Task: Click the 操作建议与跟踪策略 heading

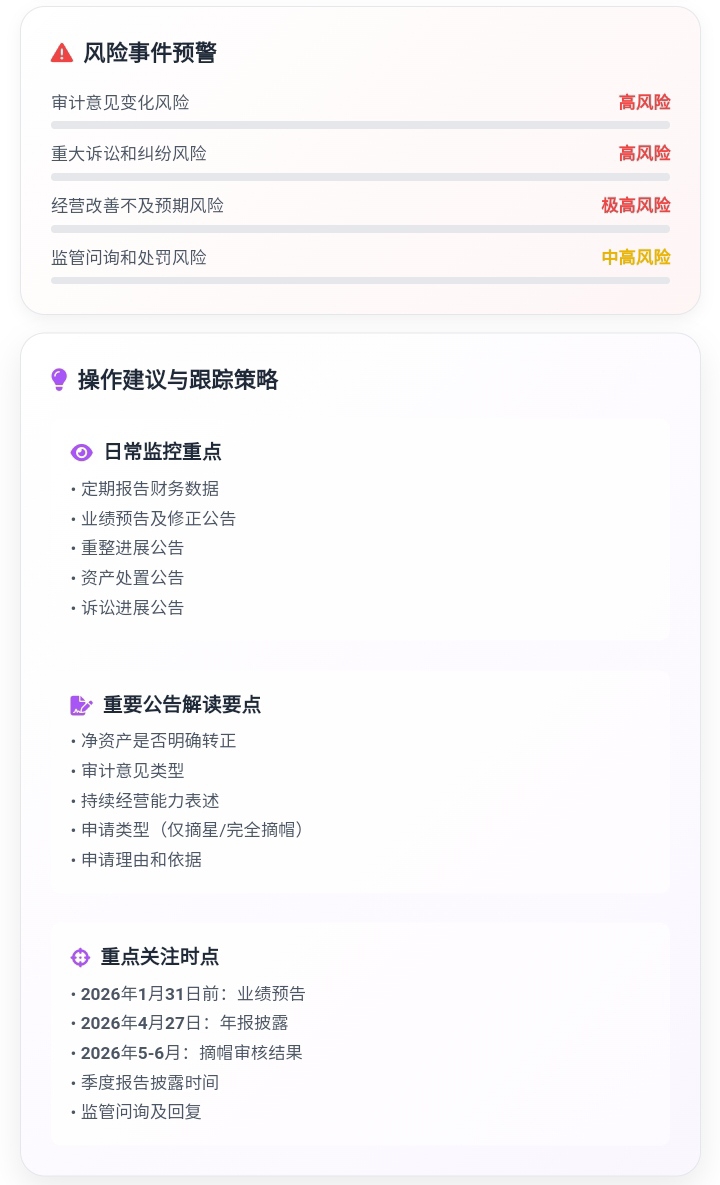Action: click(x=178, y=380)
